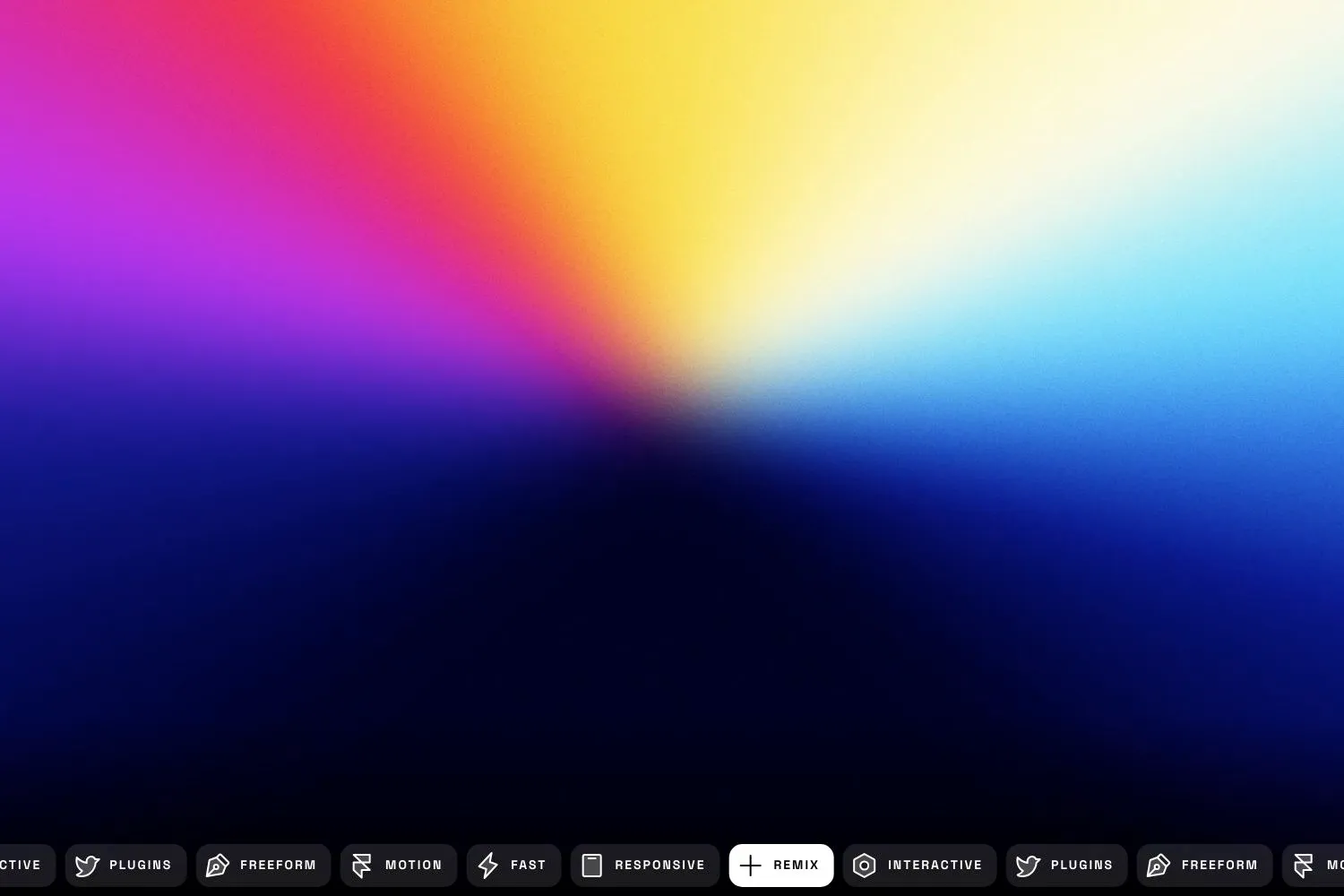Screen dimensions: 1344x896
Task: Click the lightning bolt icon on FAST
Action: [x=488, y=866]
